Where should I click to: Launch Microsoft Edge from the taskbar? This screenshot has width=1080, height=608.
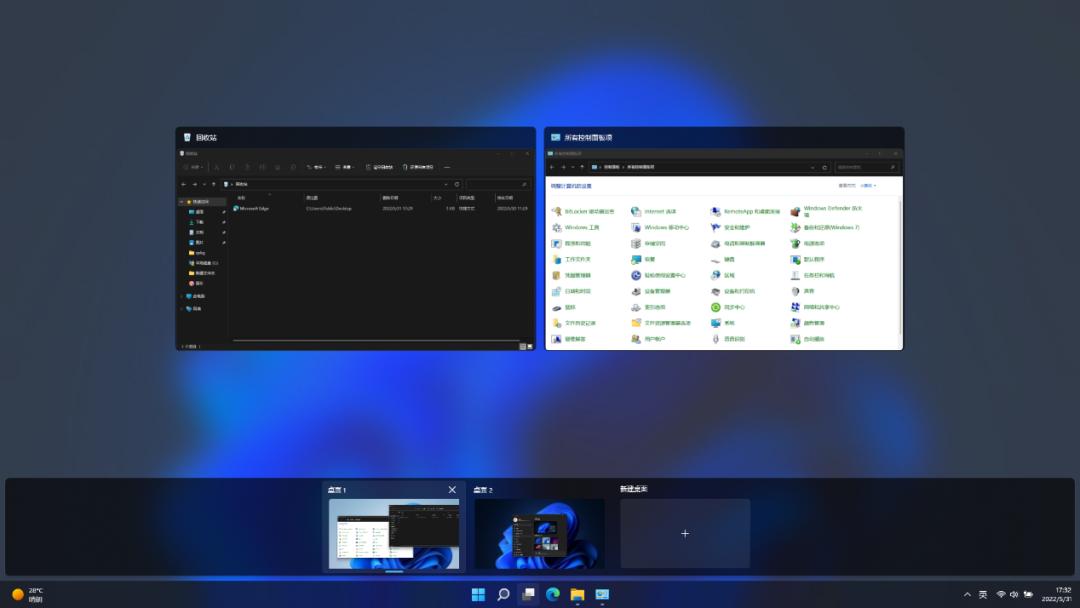click(x=553, y=594)
